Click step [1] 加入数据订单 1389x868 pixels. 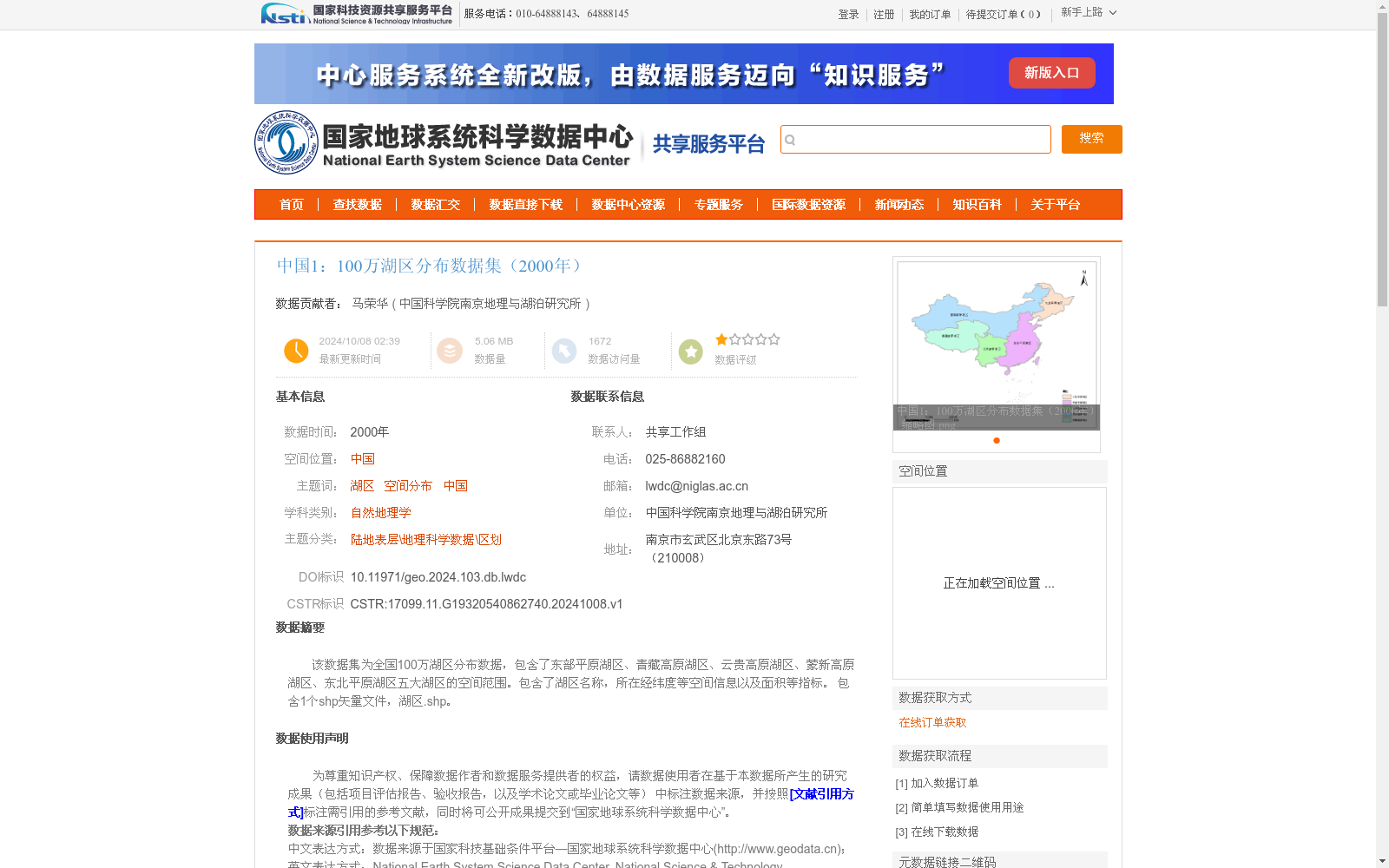(937, 783)
